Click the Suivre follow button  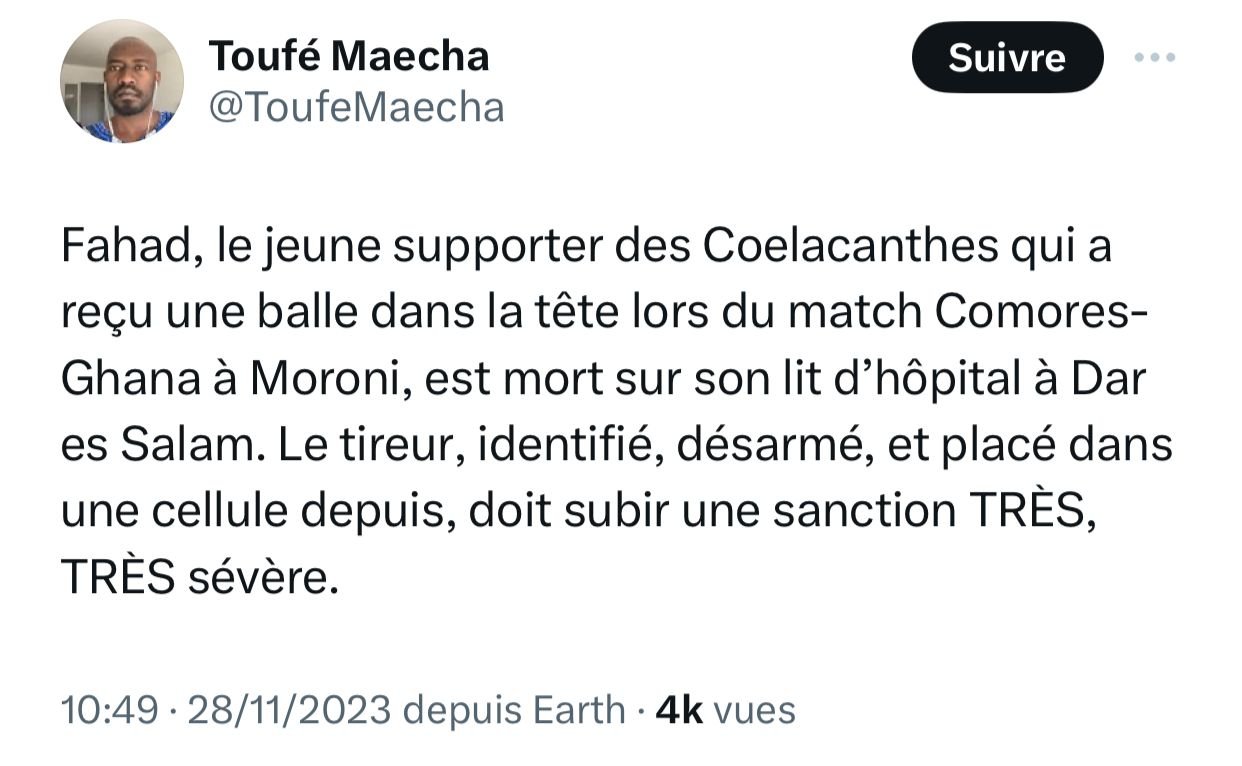1007,58
